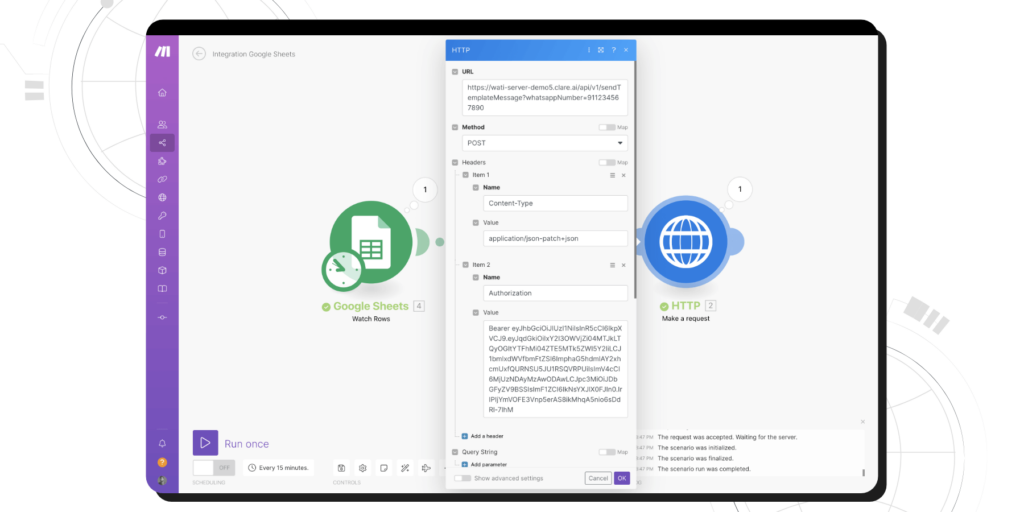The height and width of the screenshot is (512, 1024).
Task: Click Cancel in the HTTP dialog
Action: point(598,478)
